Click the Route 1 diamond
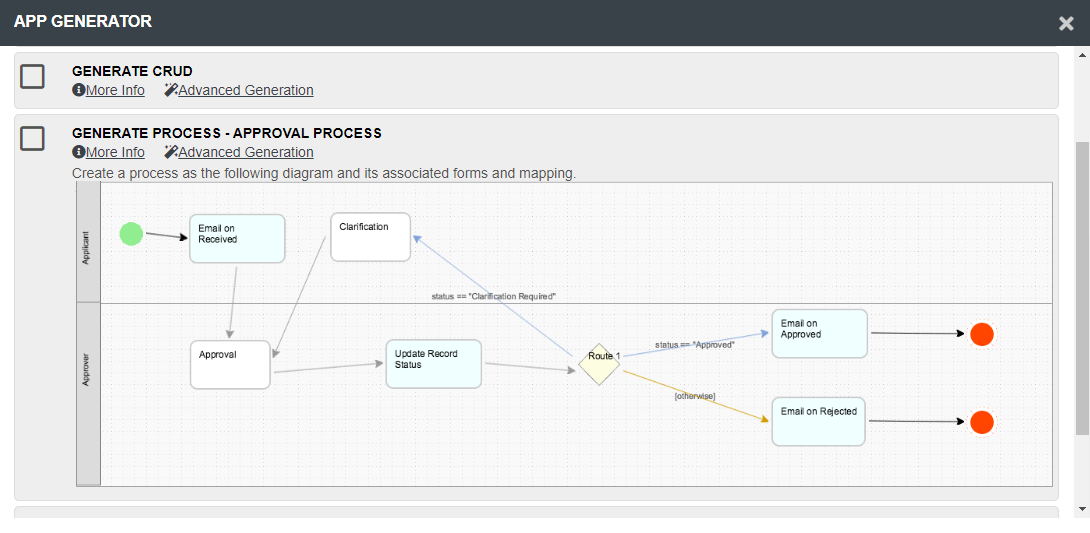 coord(599,364)
